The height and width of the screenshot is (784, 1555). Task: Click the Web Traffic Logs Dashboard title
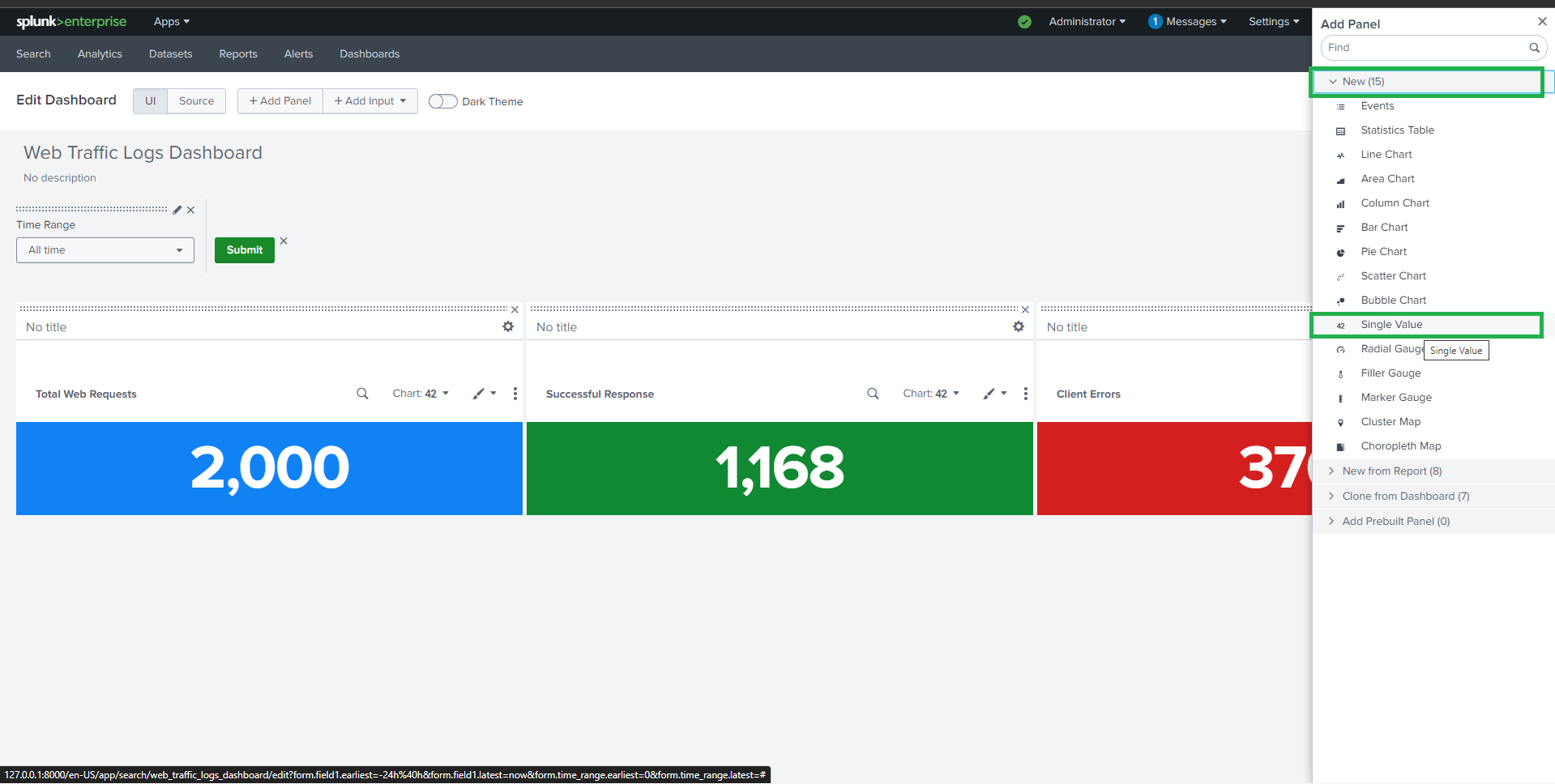(143, 153)
